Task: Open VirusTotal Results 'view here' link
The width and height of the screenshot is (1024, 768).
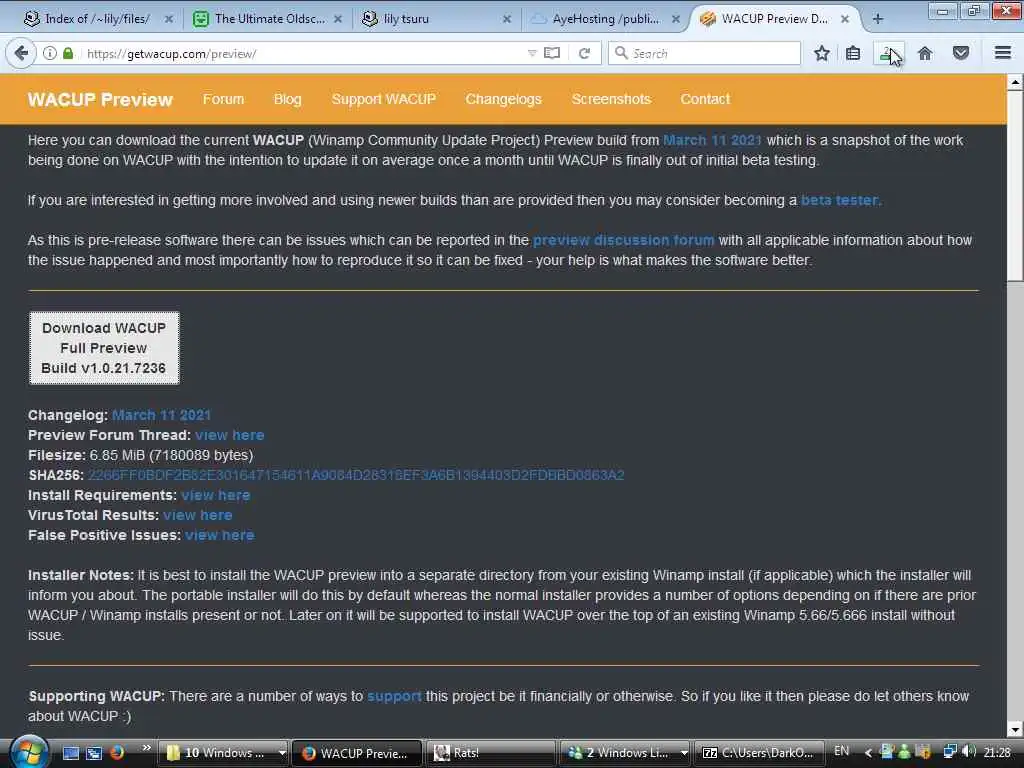Action: (x=198, y=515)
